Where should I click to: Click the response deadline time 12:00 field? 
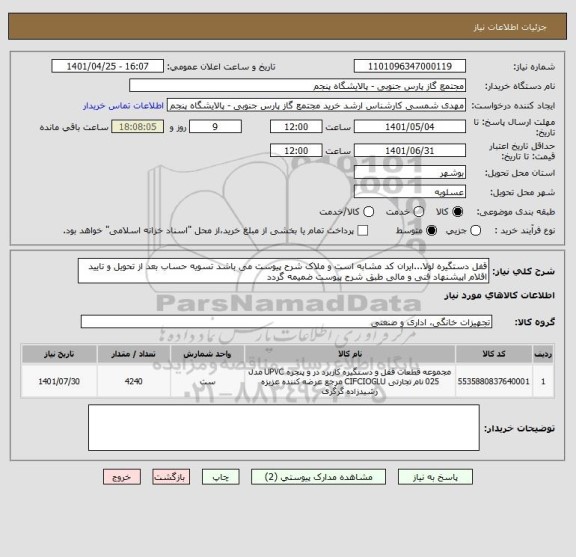click(x=296, y=127)
